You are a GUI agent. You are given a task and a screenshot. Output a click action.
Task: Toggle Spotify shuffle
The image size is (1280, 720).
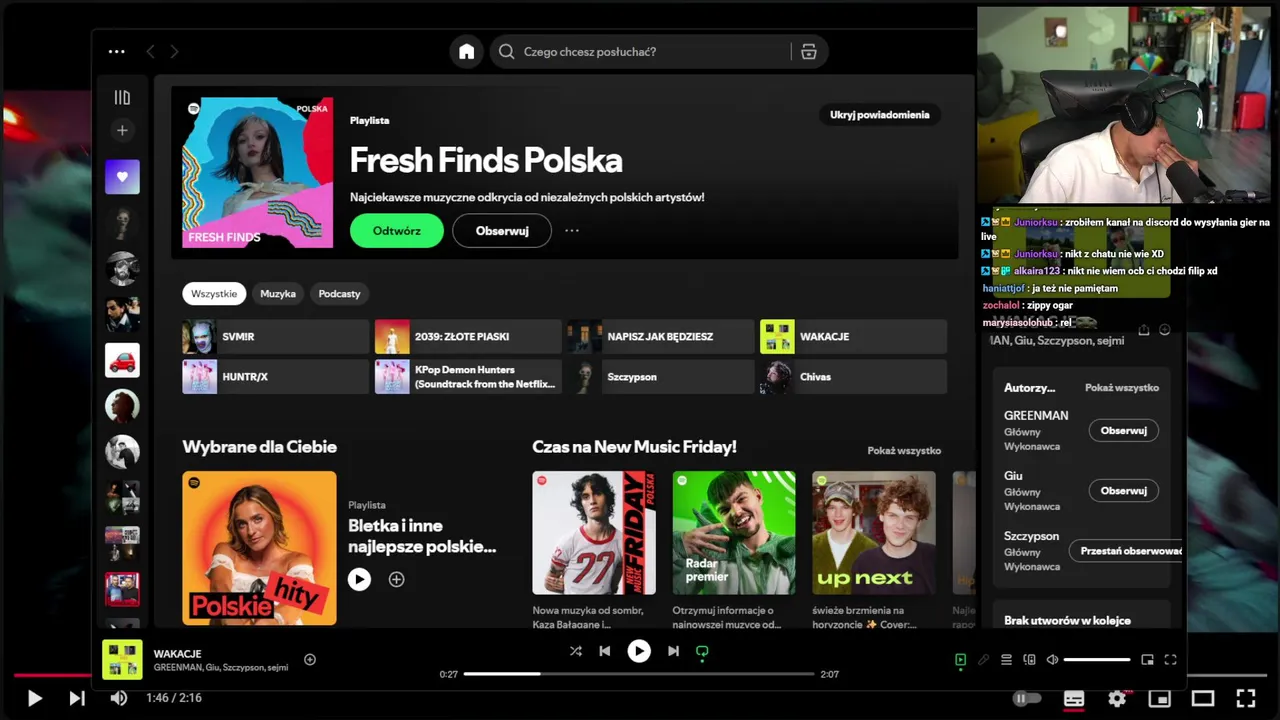click(x=576, y=651)
